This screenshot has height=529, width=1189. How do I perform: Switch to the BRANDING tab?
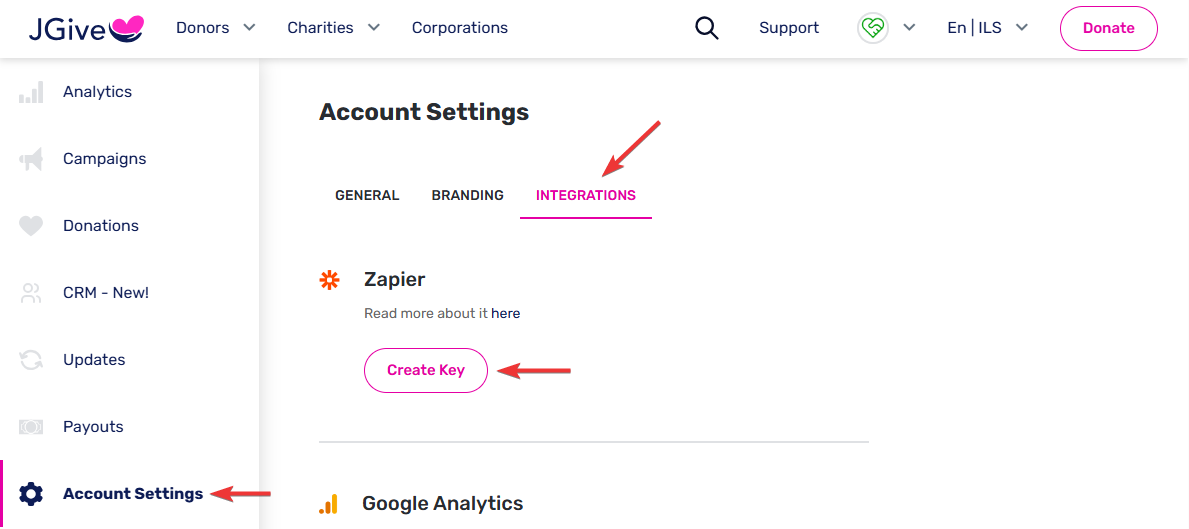click(468, 196)
